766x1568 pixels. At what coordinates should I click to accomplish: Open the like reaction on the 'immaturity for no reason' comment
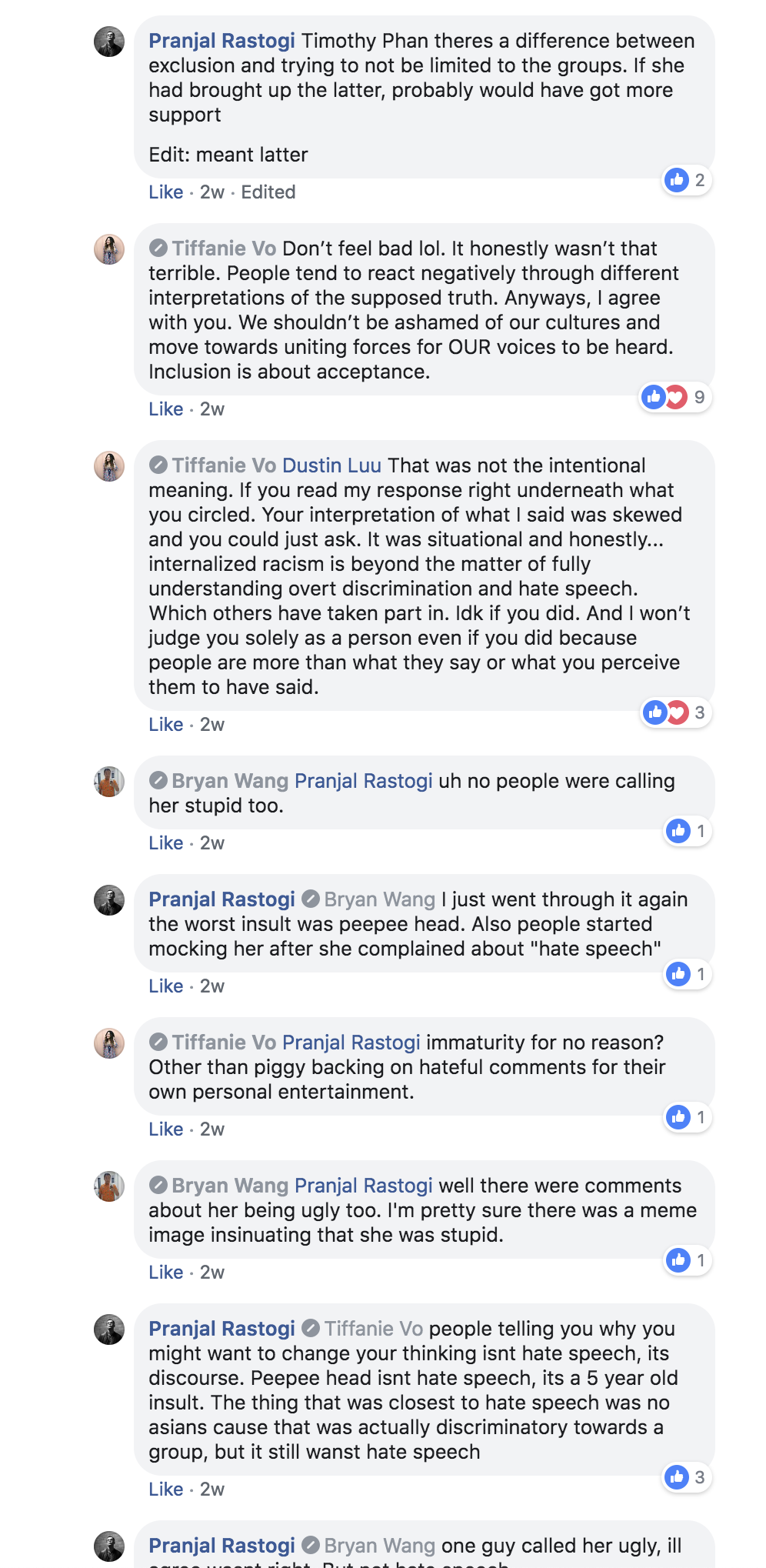(x=678, y=1117)
